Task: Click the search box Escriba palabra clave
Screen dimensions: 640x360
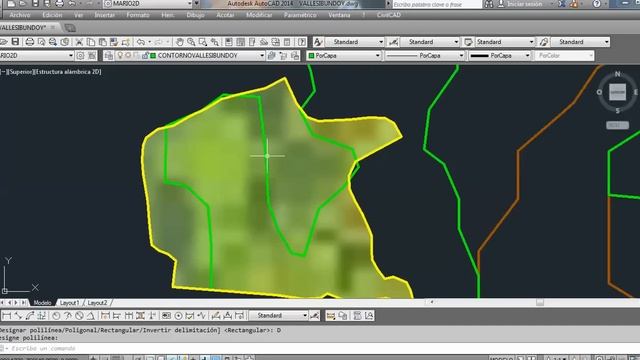Action: [437, 4]
